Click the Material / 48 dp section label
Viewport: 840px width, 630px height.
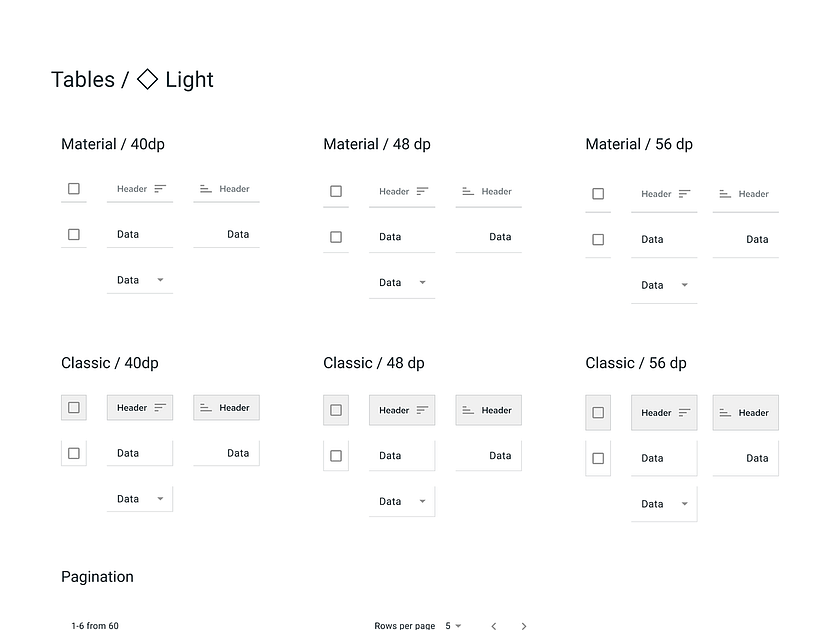[377, 143]
